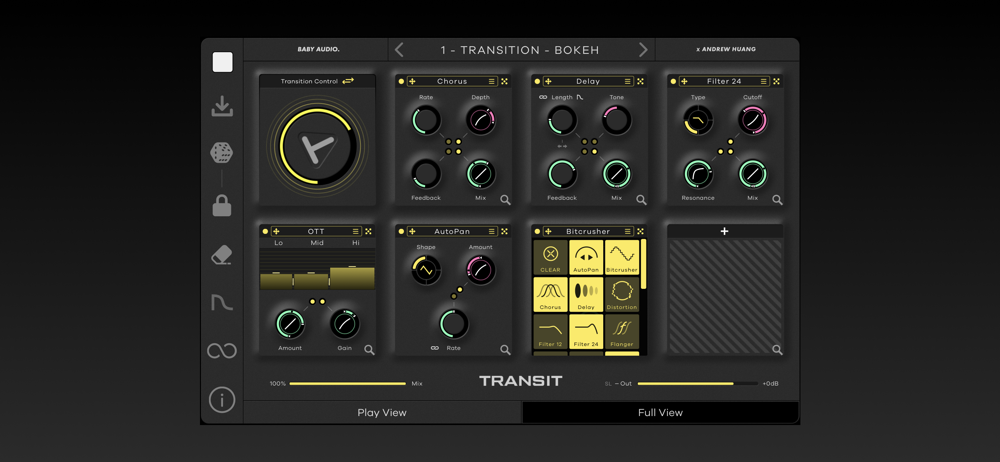This screenshot has width=1000, height=462.
Task: Click the Filter 24 Cutoff knob
Action: (x=753, y=120)
